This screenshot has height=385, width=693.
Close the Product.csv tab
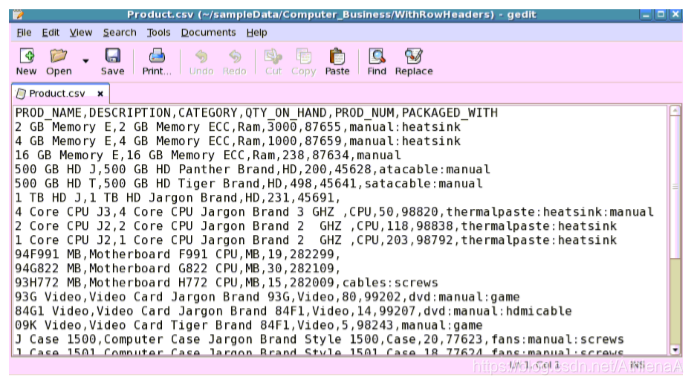pos(100,94)
